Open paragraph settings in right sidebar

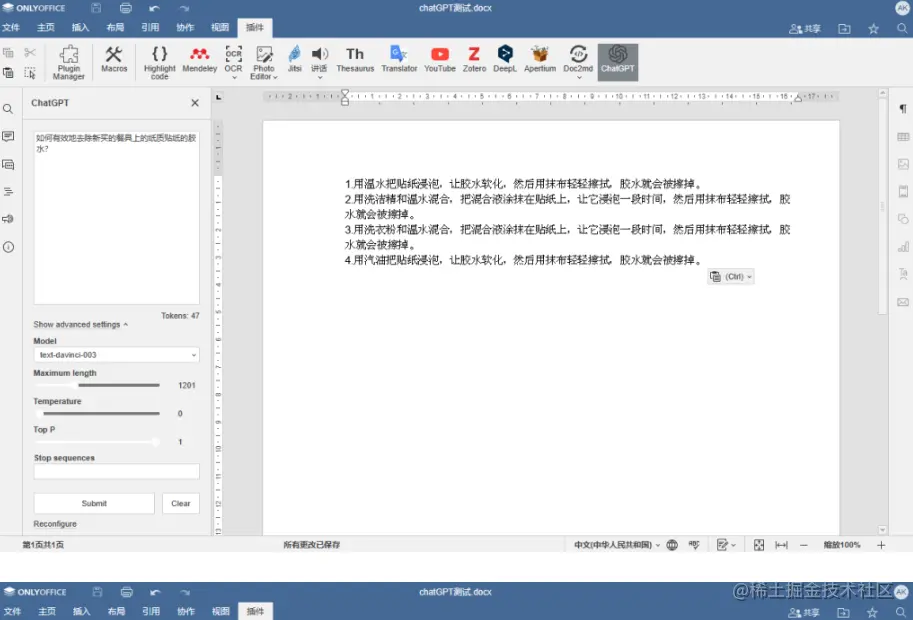coord(903,109)
